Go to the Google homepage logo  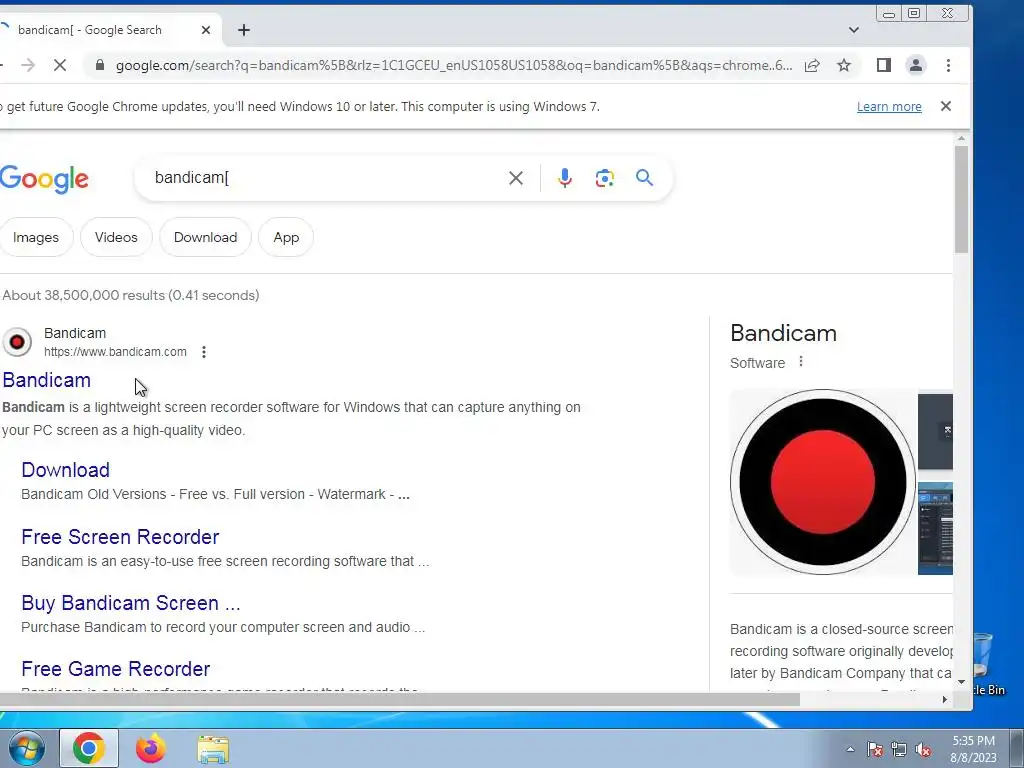(44, 179)
